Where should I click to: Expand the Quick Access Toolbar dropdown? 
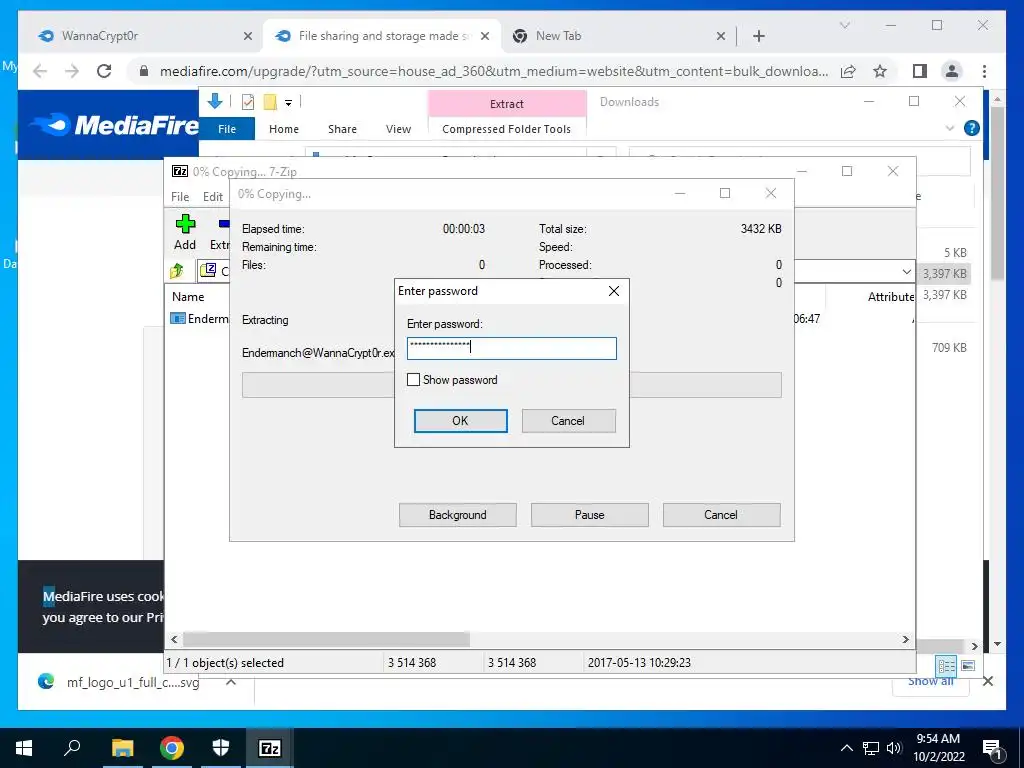point(288,103)
